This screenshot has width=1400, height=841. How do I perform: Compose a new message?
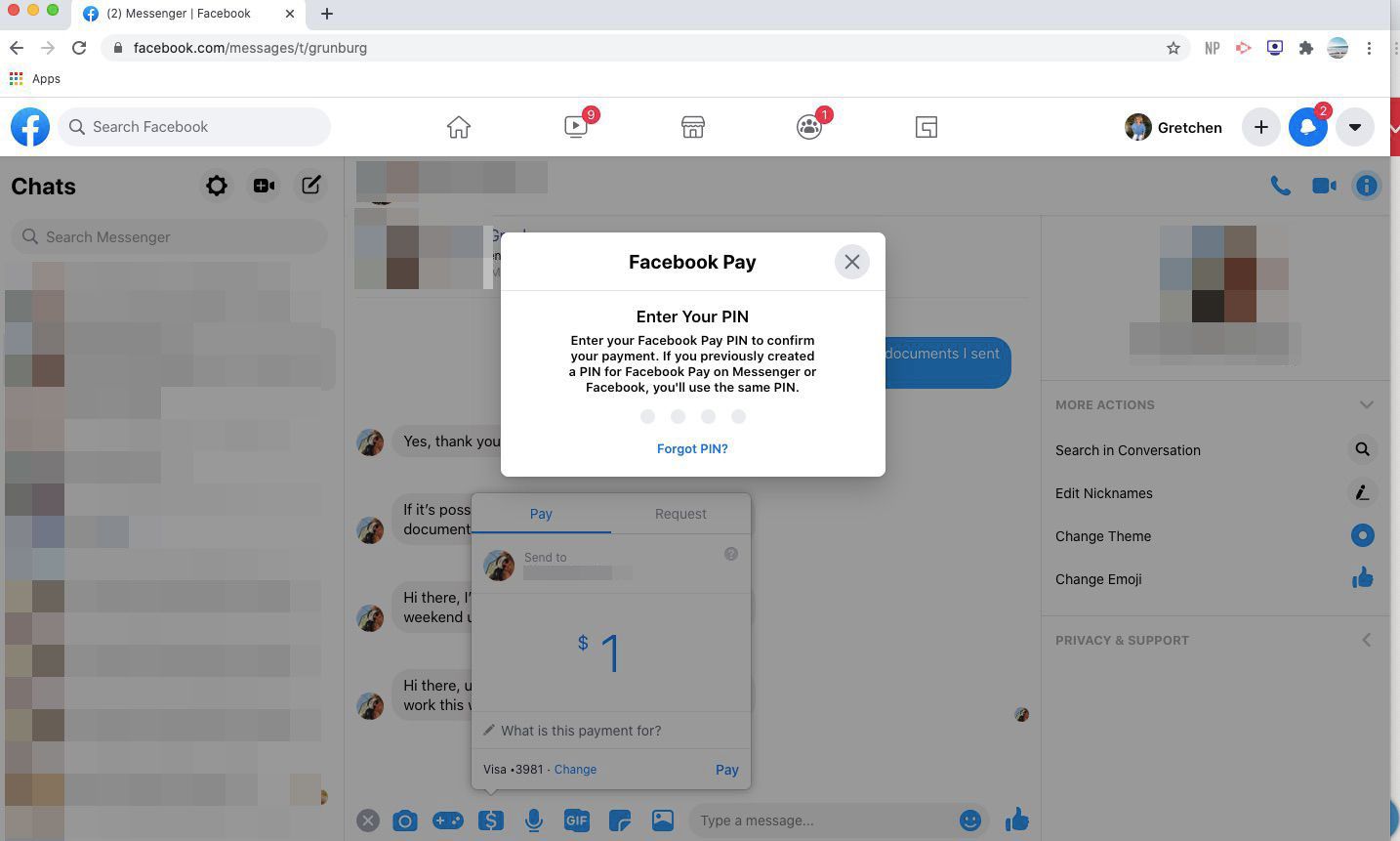[x=310, y=186]
